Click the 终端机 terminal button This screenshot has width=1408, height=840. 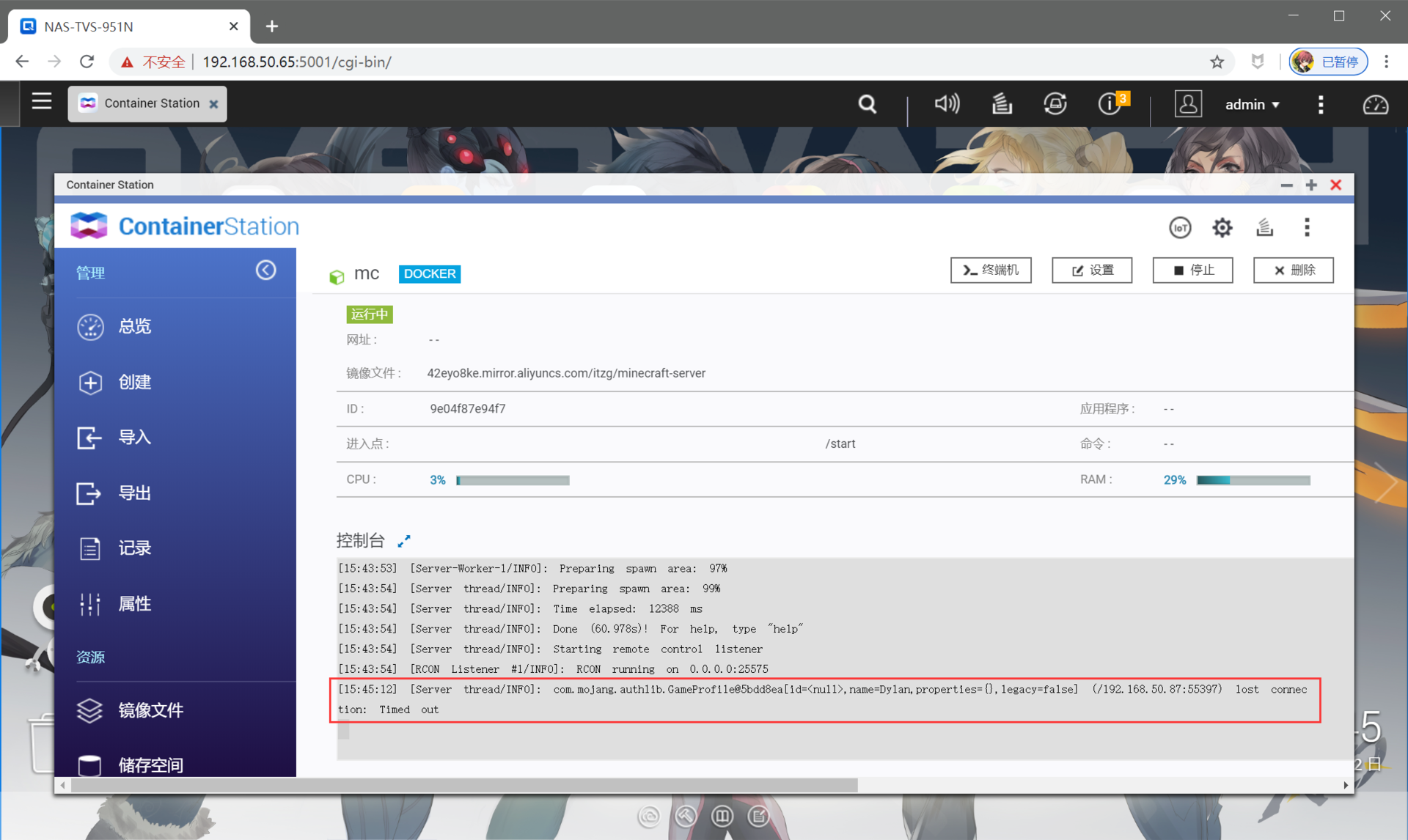coord(991,270)
